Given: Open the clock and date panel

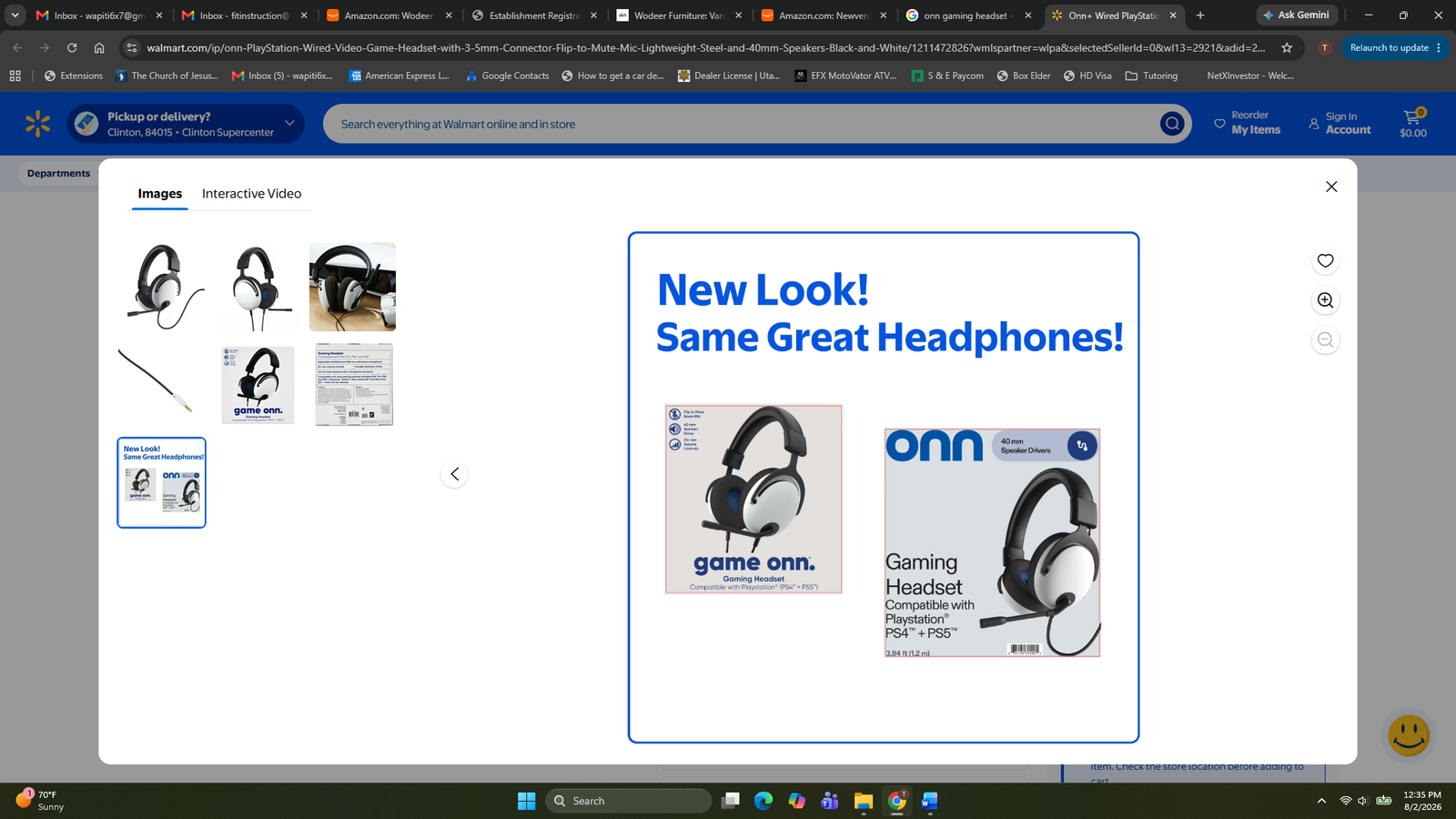Looking at the screenshot, I should coord(1422,801).
